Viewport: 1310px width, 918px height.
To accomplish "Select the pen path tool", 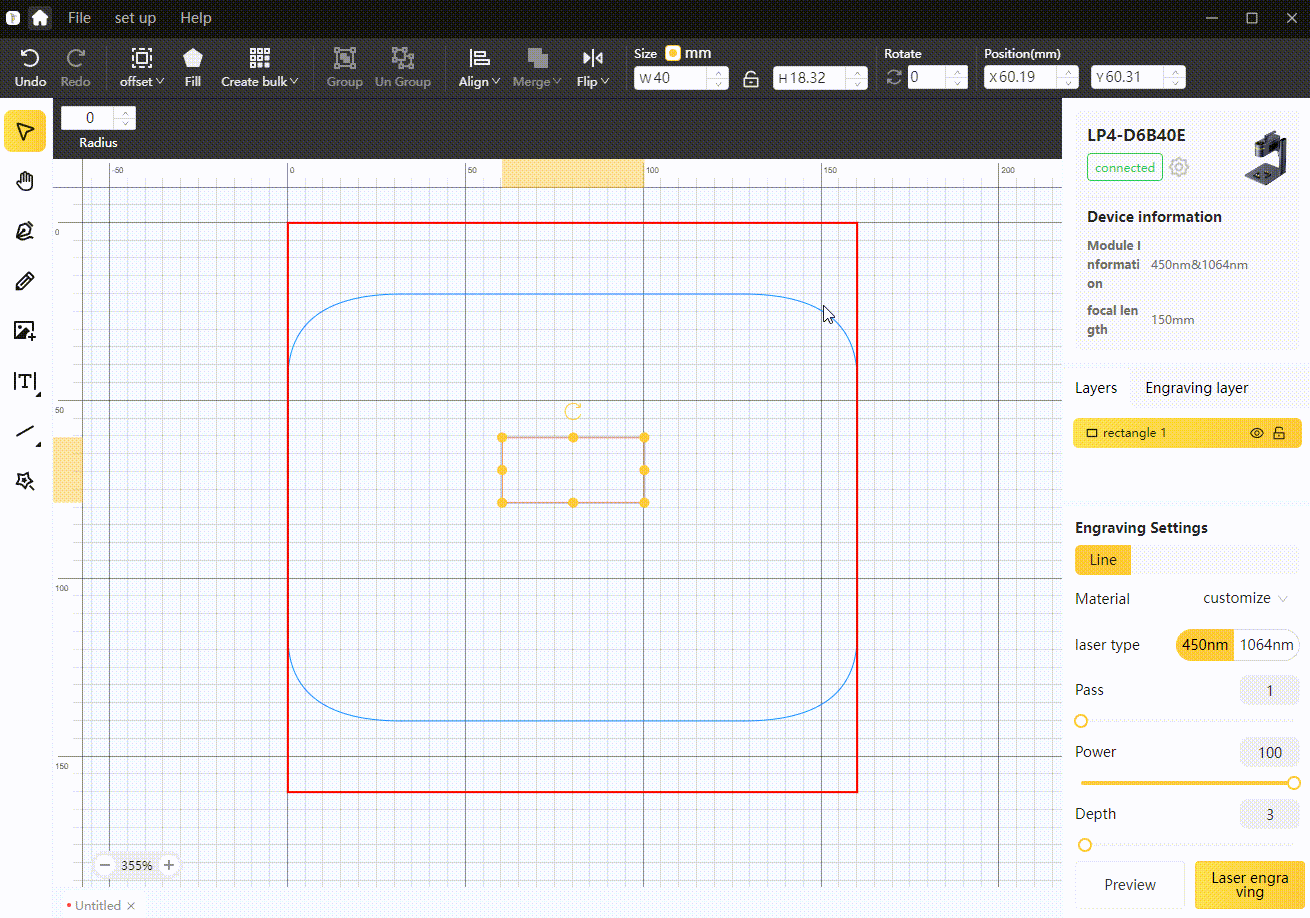I will (x=25, y=231).
